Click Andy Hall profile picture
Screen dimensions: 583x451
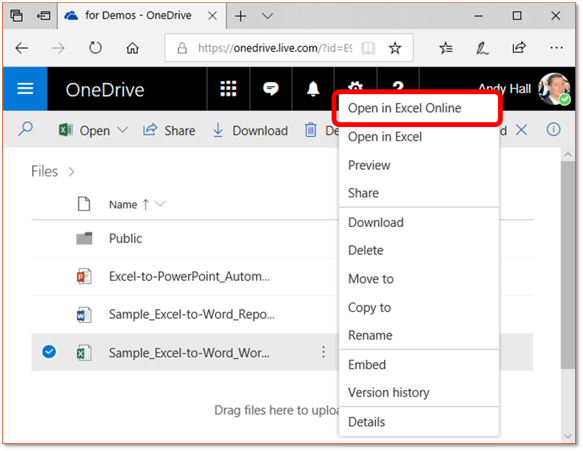click(x=554, y=89)
